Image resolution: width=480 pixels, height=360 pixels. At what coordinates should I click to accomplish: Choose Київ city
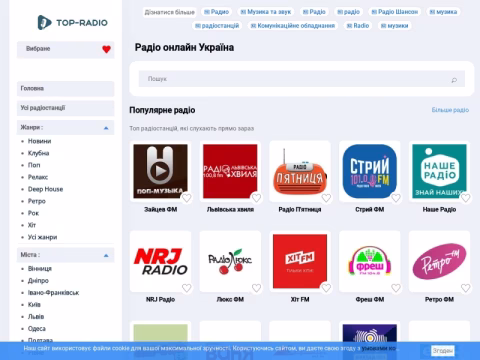(x=34, y=305)
